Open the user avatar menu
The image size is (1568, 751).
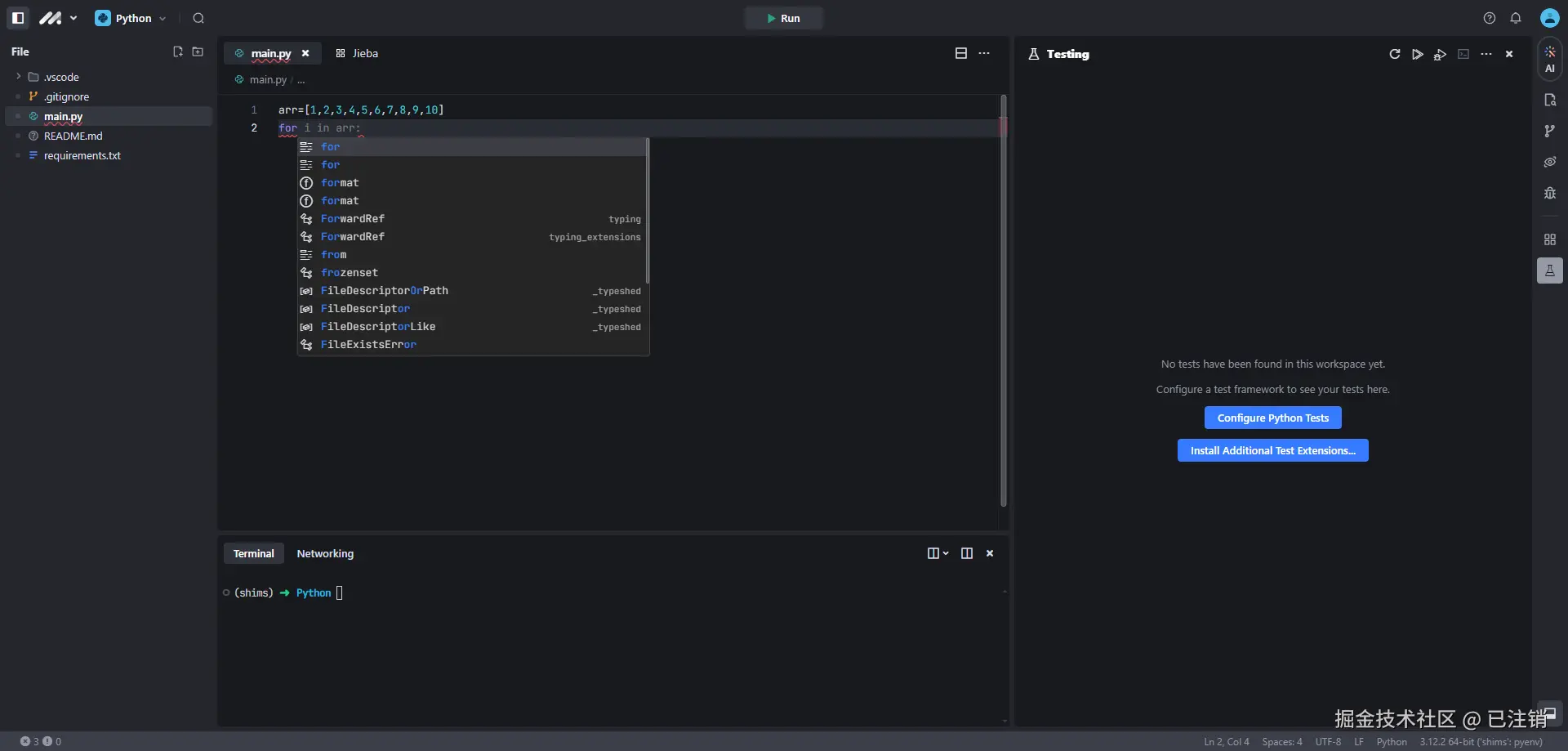coord(1550,18)
